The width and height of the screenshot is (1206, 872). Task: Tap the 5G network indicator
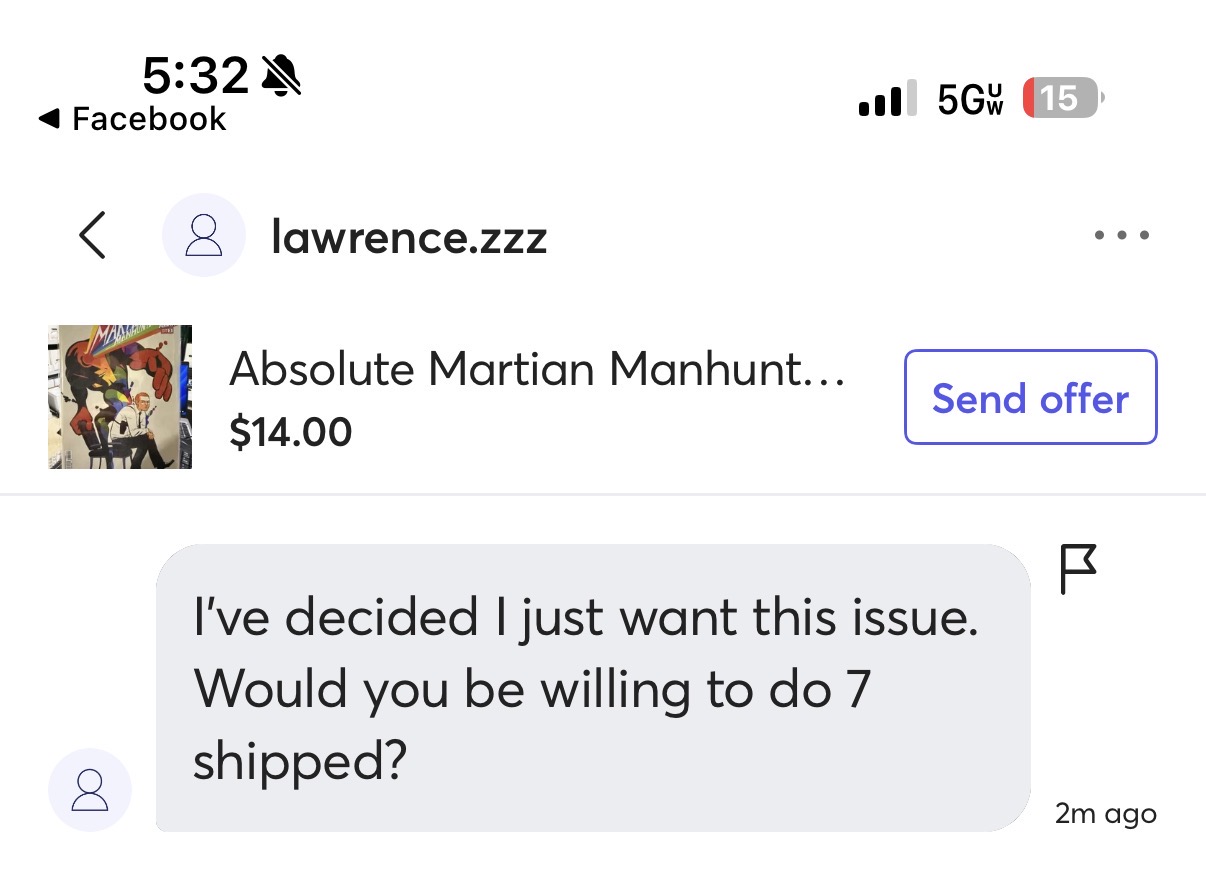(970, 99)
